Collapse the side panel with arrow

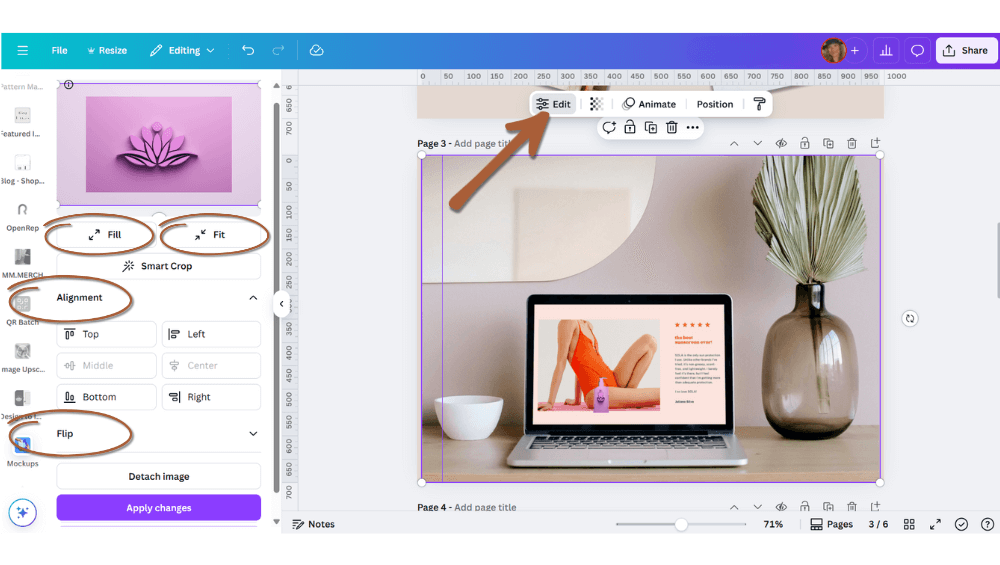(x=281, y=304)
